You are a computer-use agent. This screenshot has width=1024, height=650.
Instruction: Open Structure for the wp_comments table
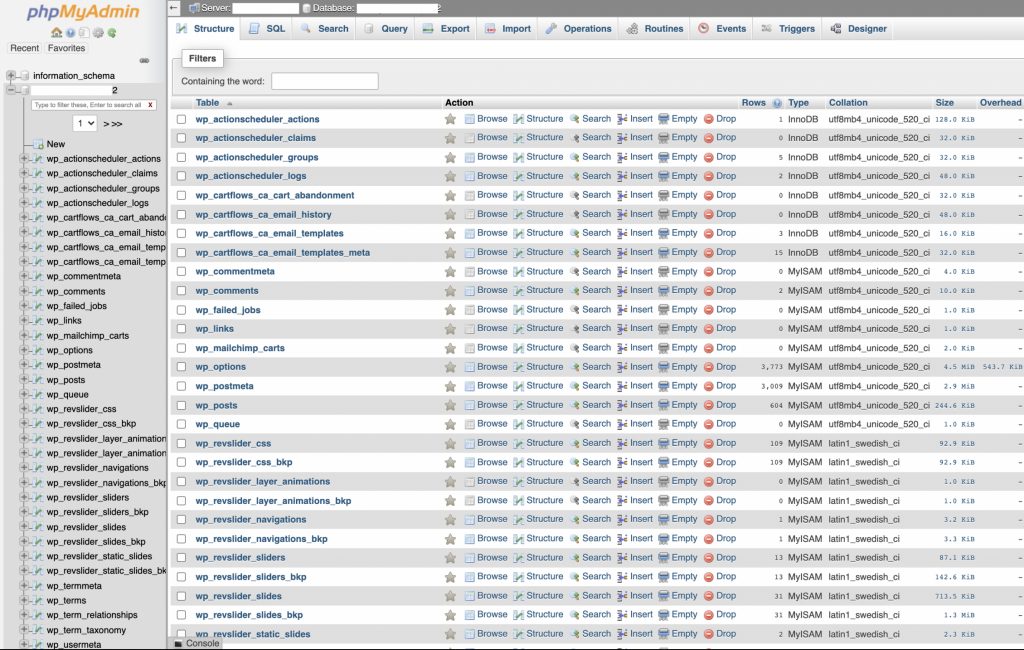540,290
